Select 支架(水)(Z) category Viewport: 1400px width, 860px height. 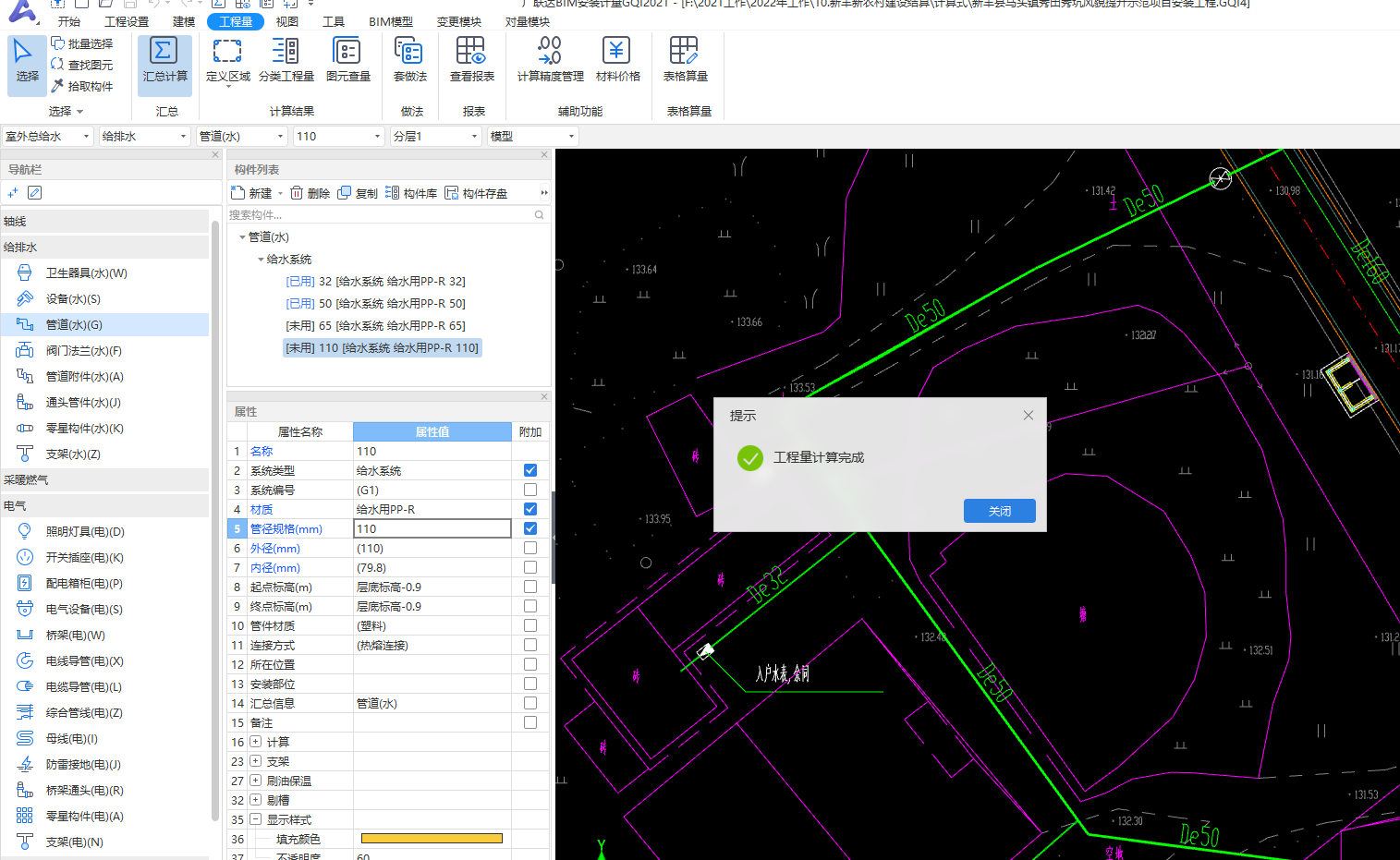[x=73, y=454]
